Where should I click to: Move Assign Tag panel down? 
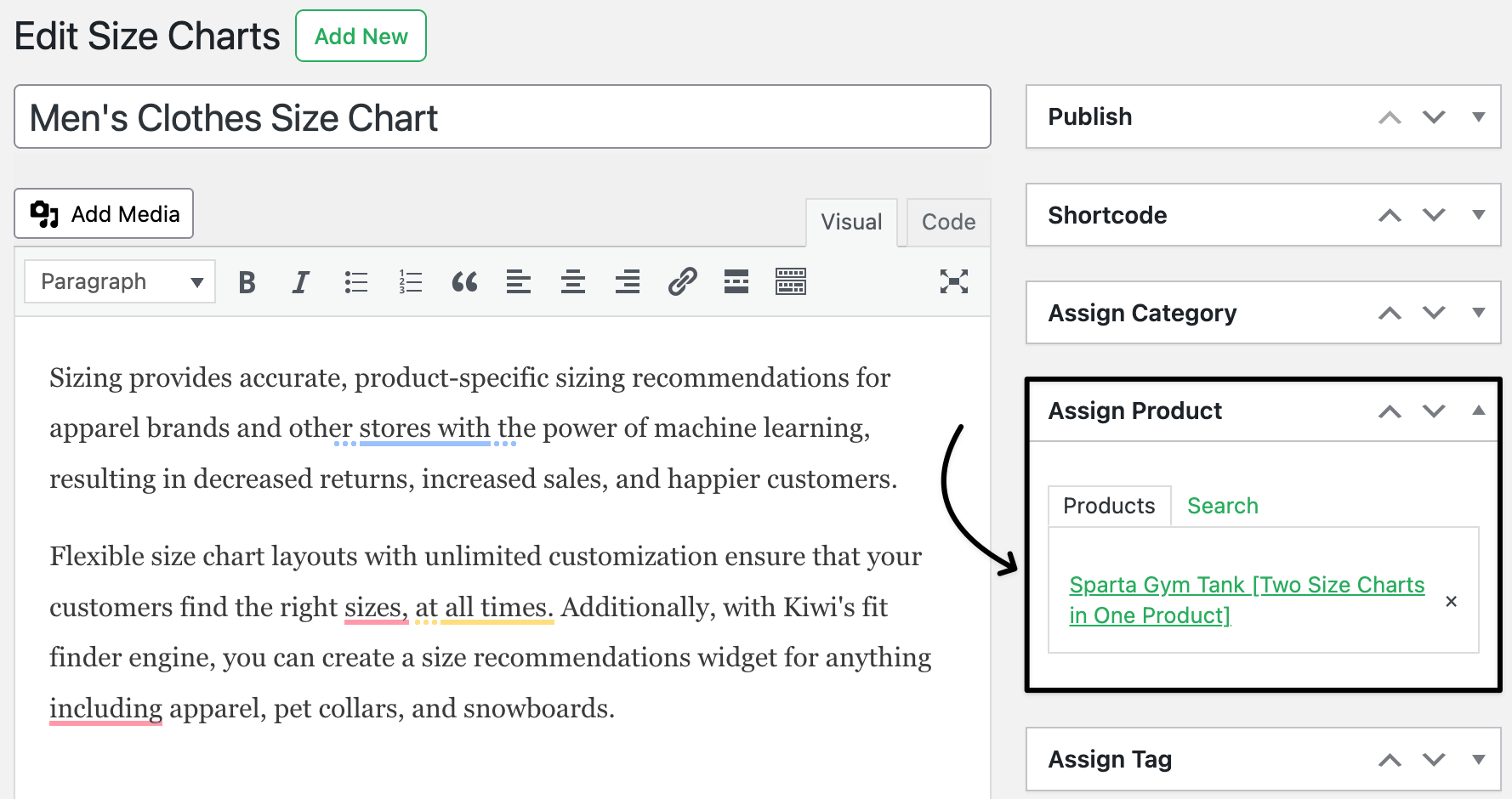1435,760
